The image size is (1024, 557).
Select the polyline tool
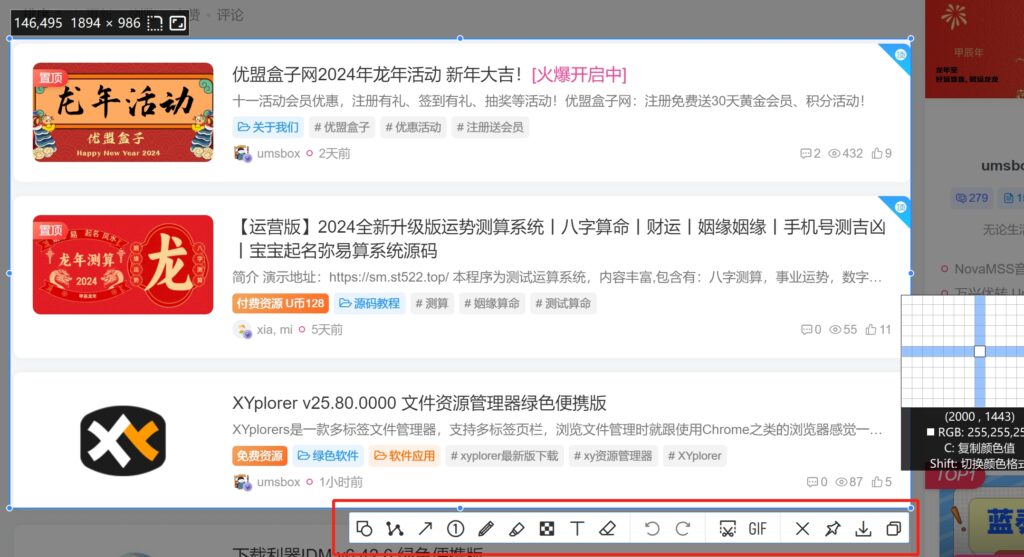pyautogui.click(x=394, y=528)
